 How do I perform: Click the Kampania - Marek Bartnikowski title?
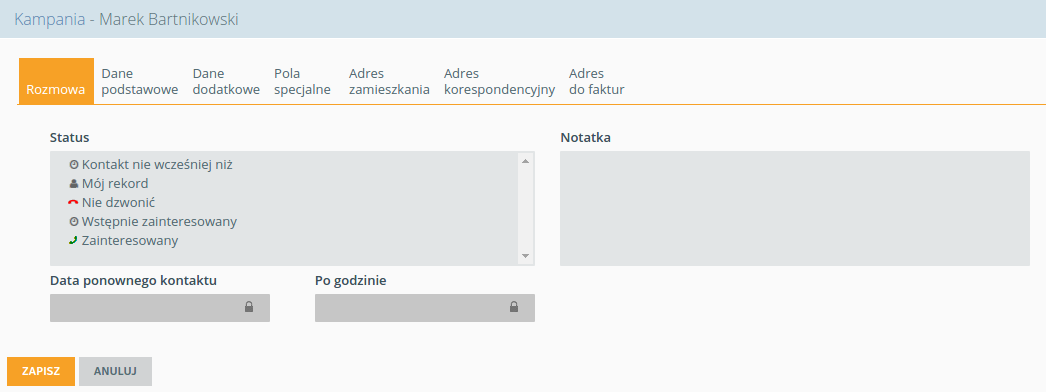tap(126, 19)
